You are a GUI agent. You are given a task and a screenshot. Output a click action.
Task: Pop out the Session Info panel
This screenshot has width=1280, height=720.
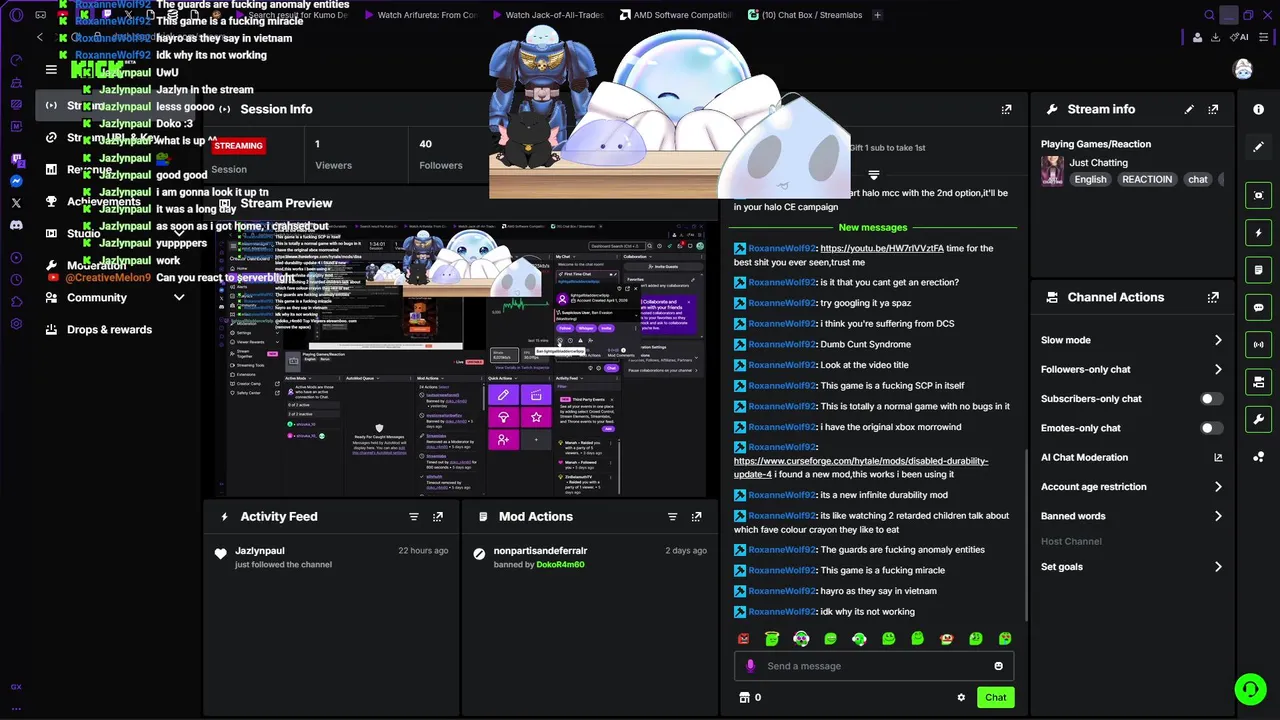tap(1006, 109)
